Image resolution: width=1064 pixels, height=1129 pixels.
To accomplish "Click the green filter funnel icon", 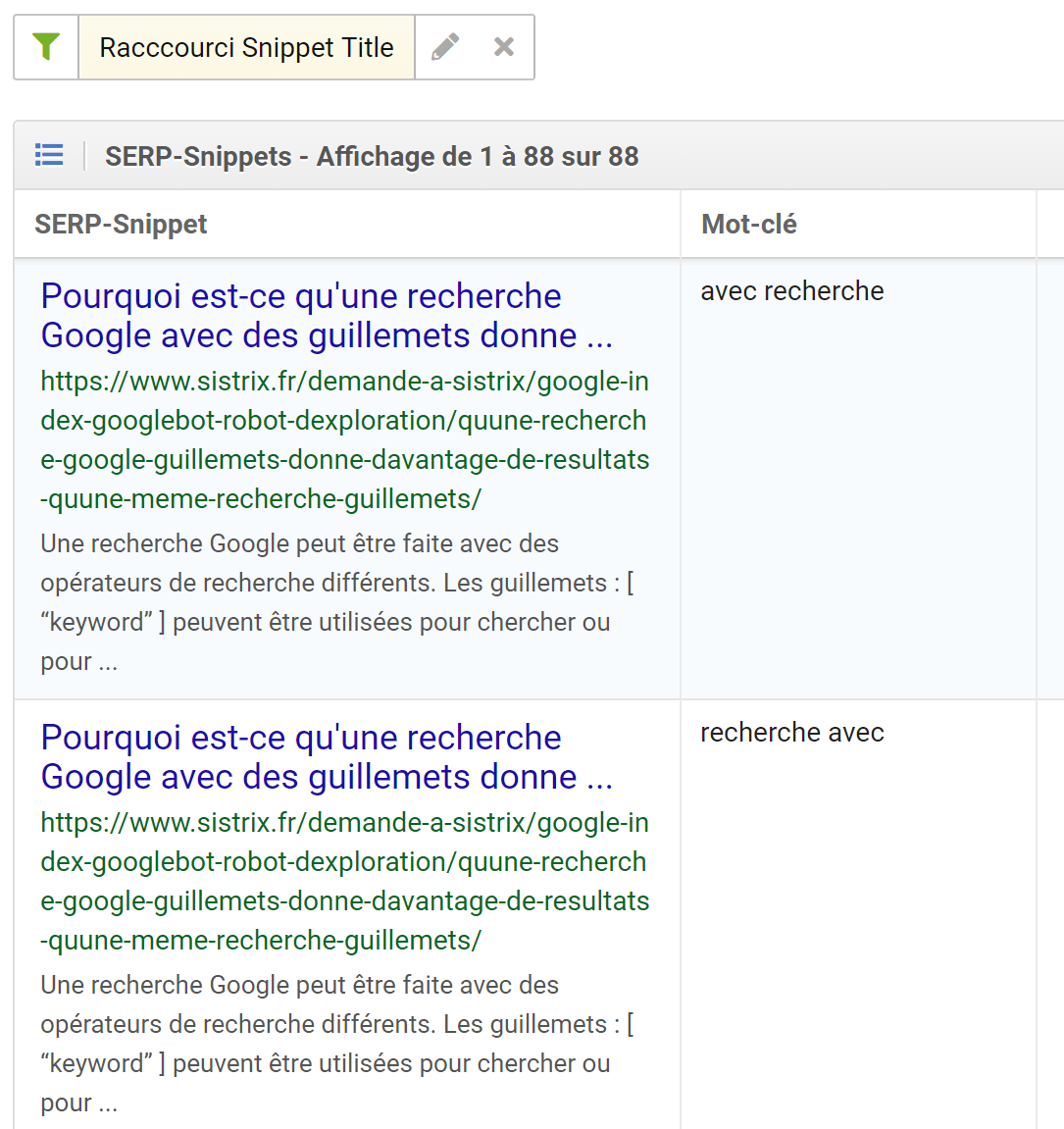I will coord(46,47).
